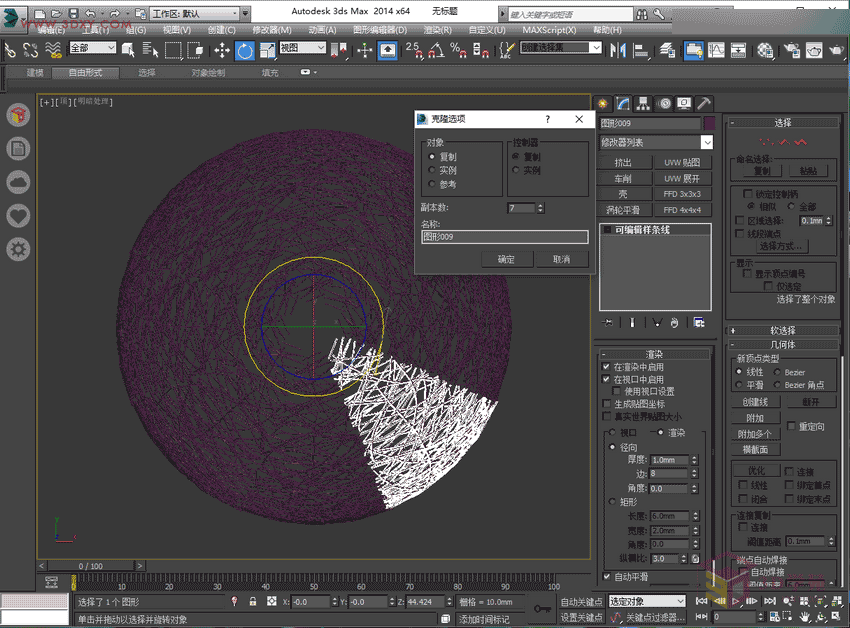Open the Utilities hammer panel tab
The image size is (850, 628).
pyautogui.click(x=704, y=103)
